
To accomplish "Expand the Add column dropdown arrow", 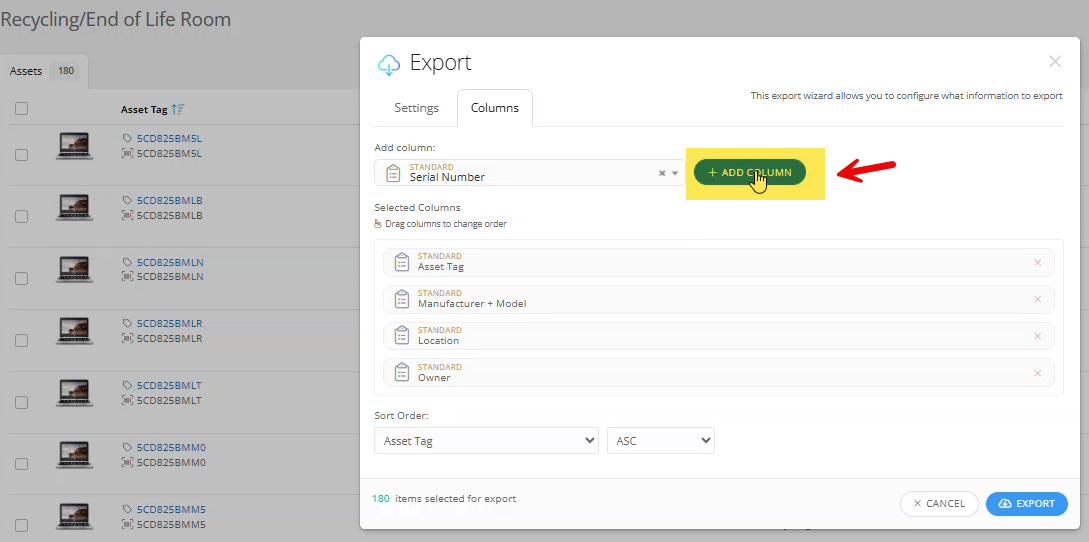I will point(675,173).
